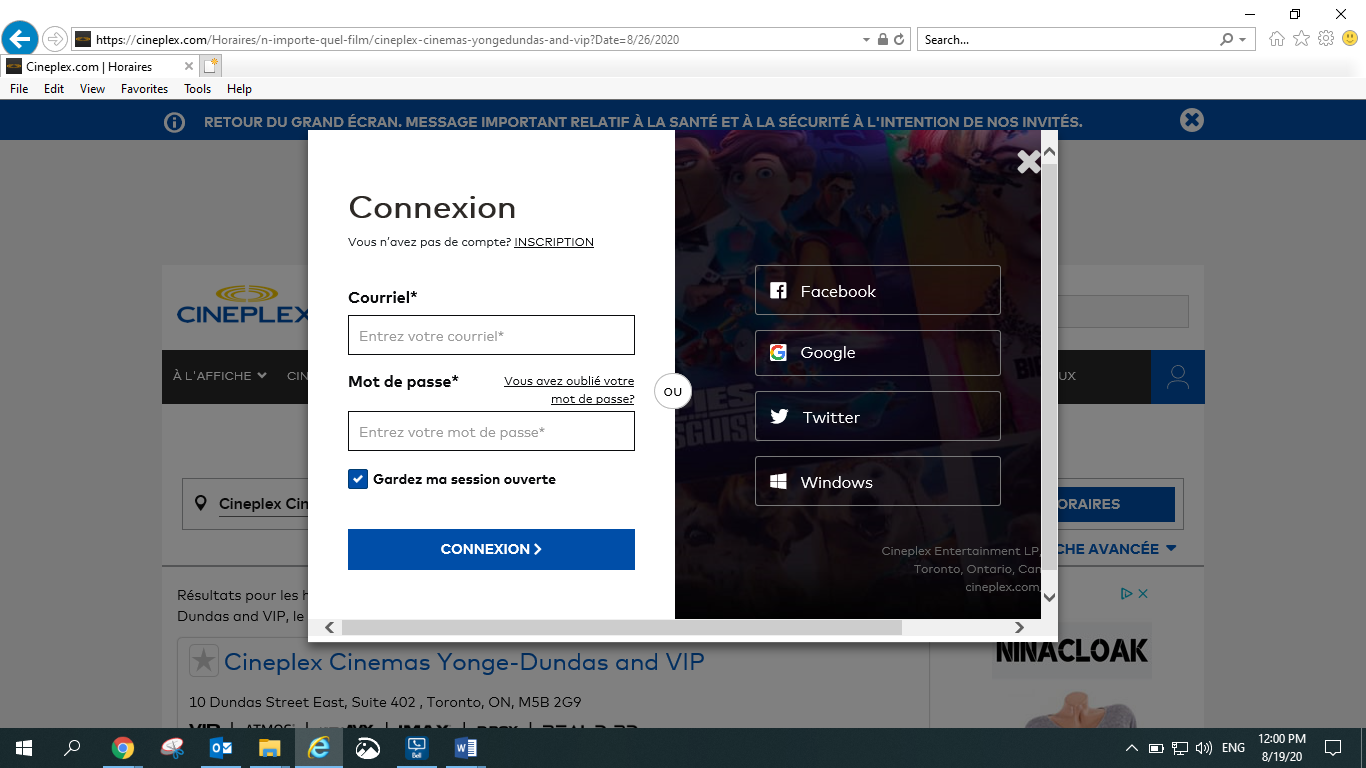Open the search provider dropdown arrow
The image size is (1366, 768).
1243,40
